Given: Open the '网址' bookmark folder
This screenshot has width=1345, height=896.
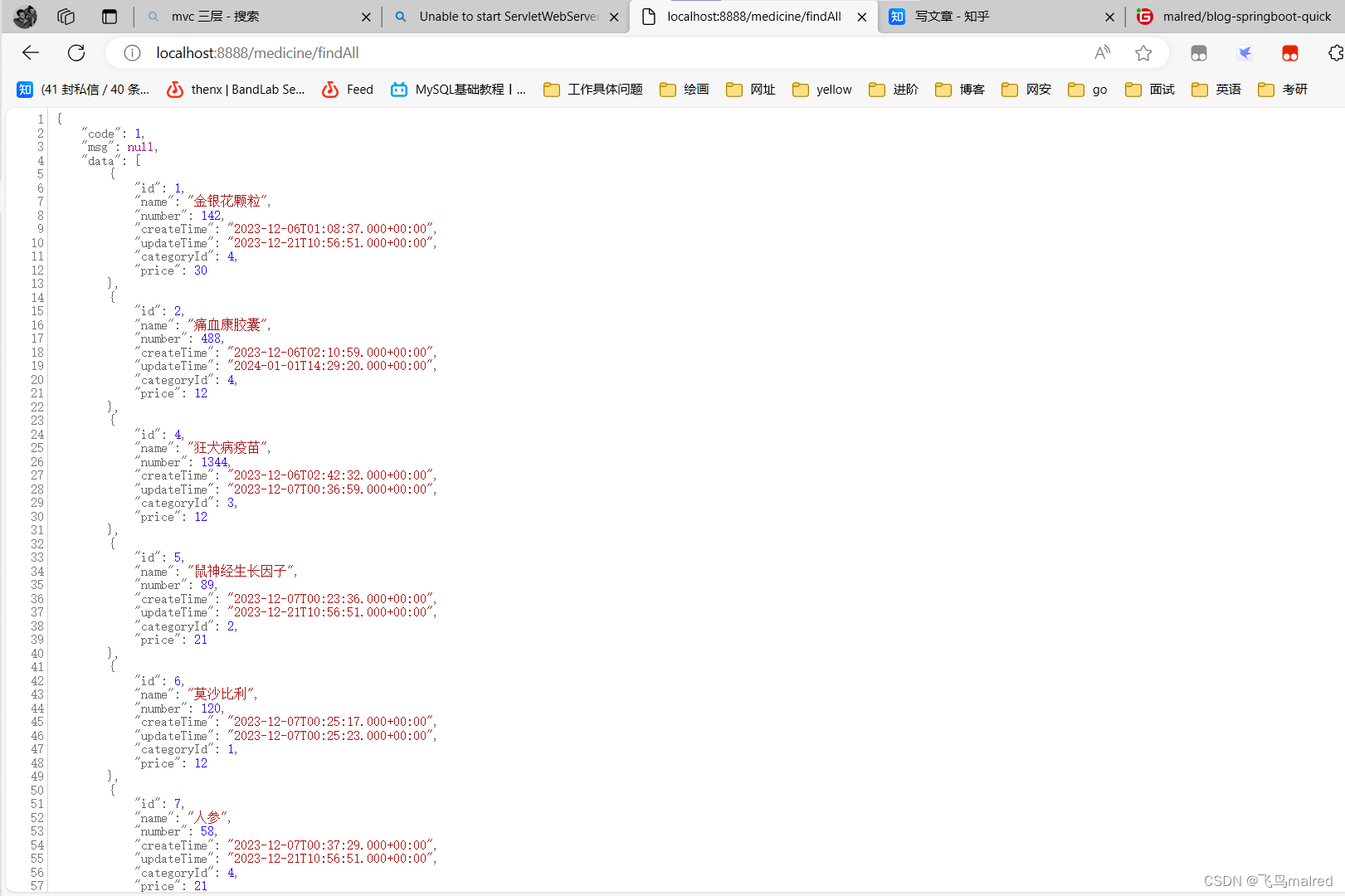Looking at the screenshot, I should point(750,90).
